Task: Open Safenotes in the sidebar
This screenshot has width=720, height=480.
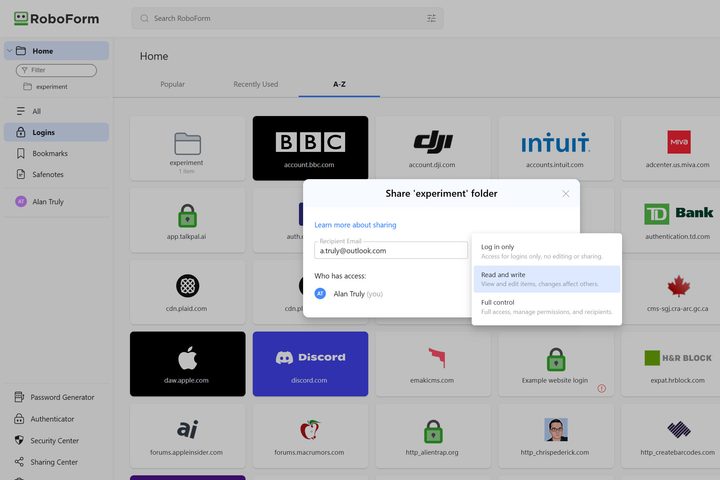Action: coord(56,175)
